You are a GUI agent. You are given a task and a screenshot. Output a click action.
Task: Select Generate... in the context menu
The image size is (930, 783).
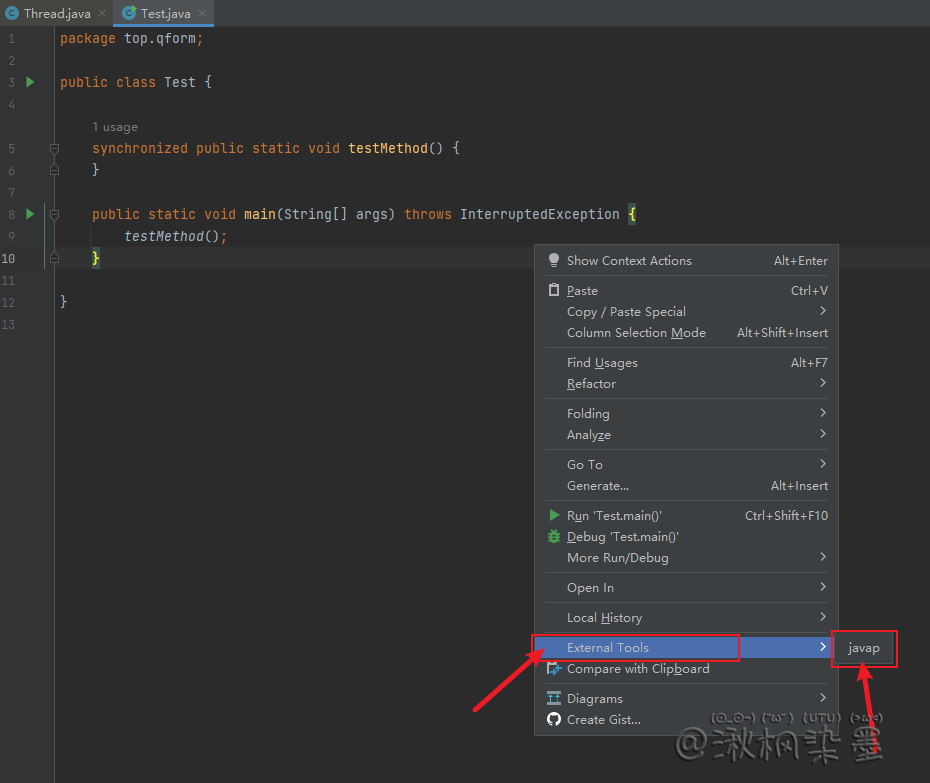pyautogui.click(x=598, y=486)
